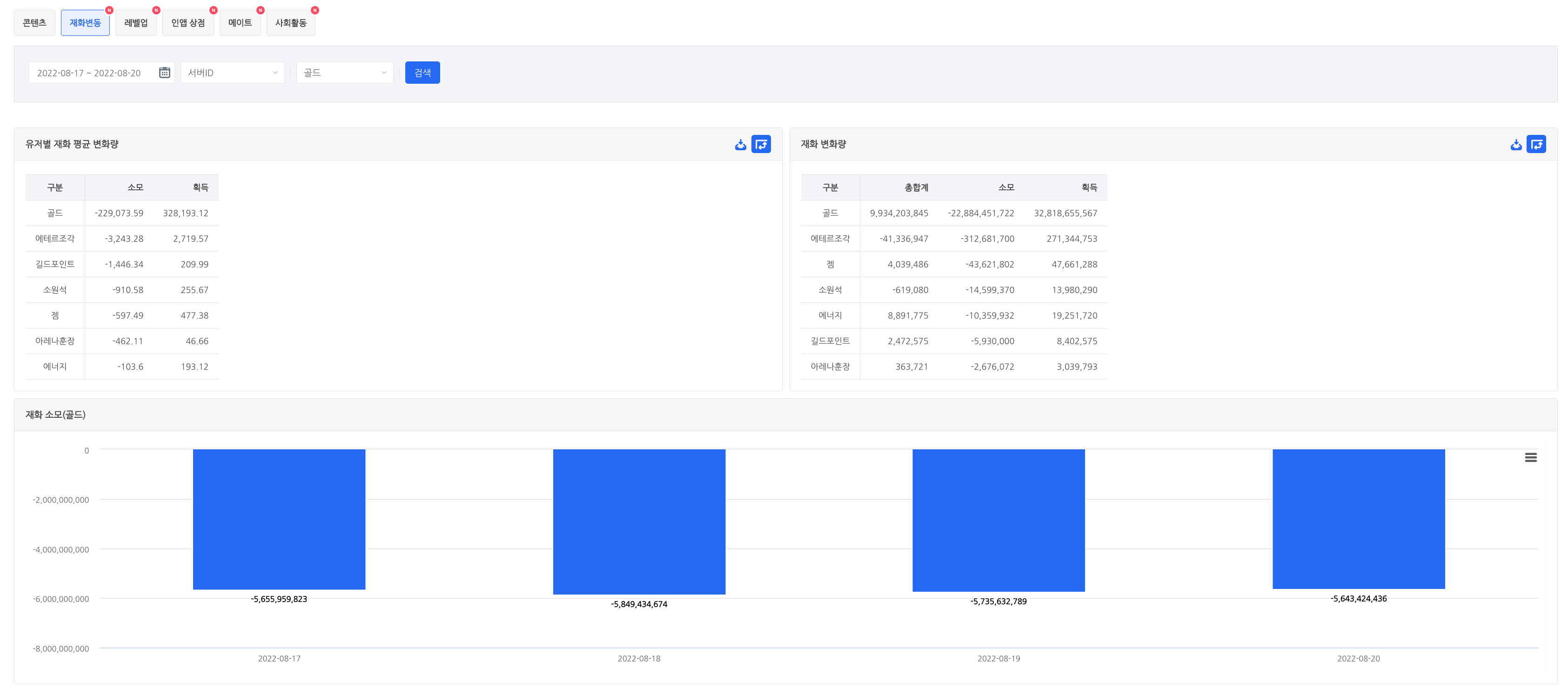Switch to the 메이트 tab
The width and height of the screenshot is (1568, 695).
click(240, 22)
